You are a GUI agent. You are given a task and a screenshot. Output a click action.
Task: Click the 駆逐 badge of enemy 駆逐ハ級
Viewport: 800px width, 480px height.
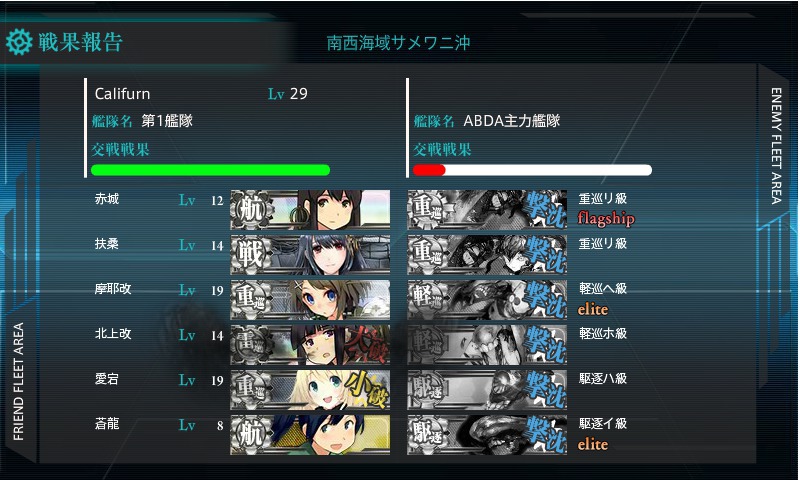tap(428, 390)
